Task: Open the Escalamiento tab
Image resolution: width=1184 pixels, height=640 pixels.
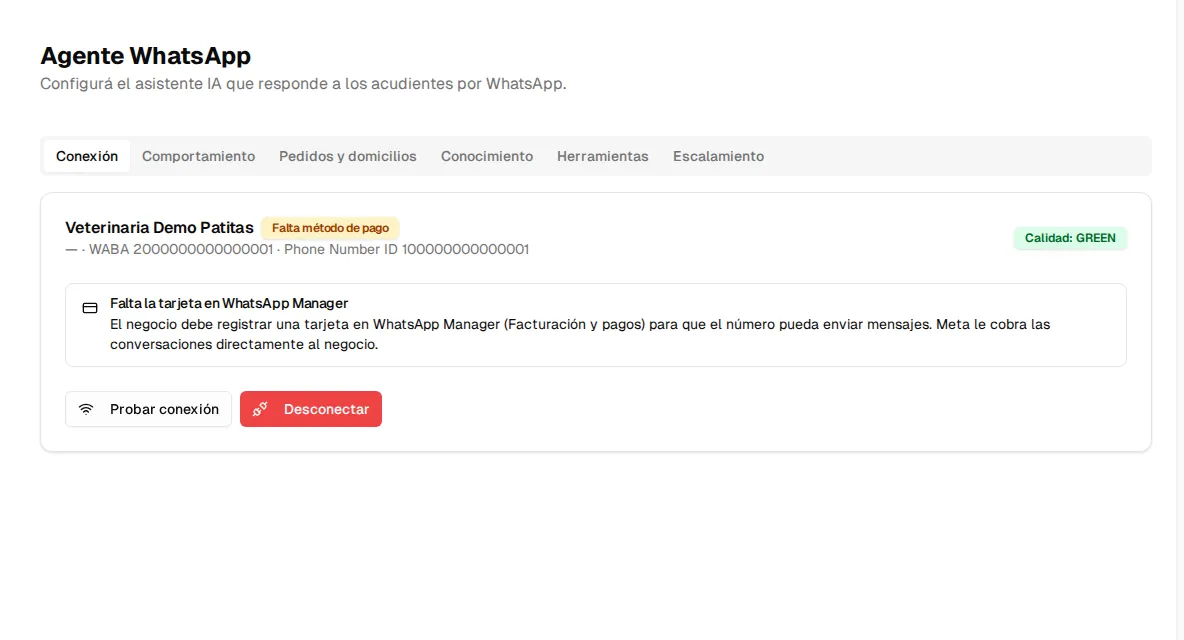Action: (718, 156)
